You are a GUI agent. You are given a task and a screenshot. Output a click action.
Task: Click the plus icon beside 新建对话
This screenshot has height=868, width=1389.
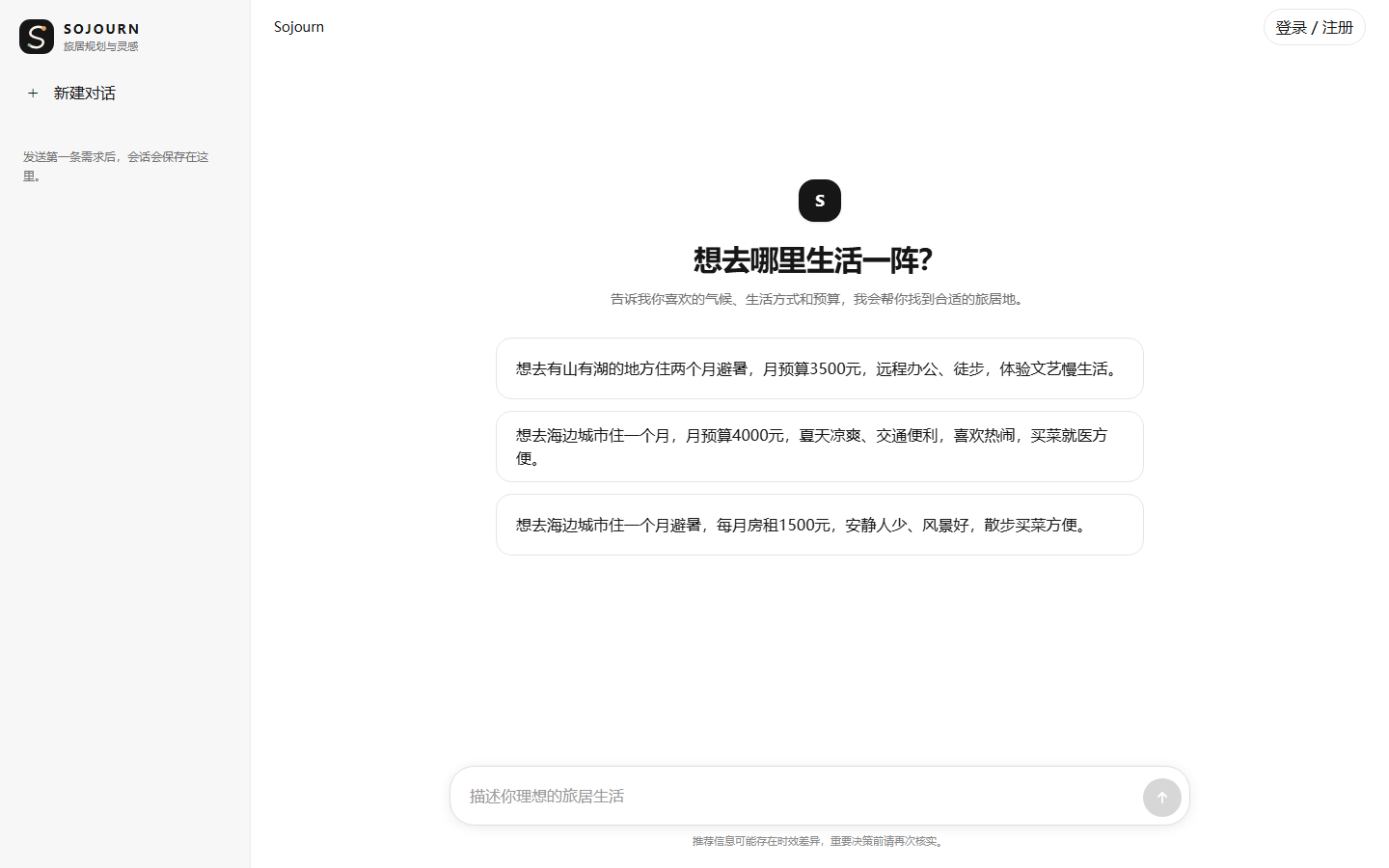[x=33, y=94]
